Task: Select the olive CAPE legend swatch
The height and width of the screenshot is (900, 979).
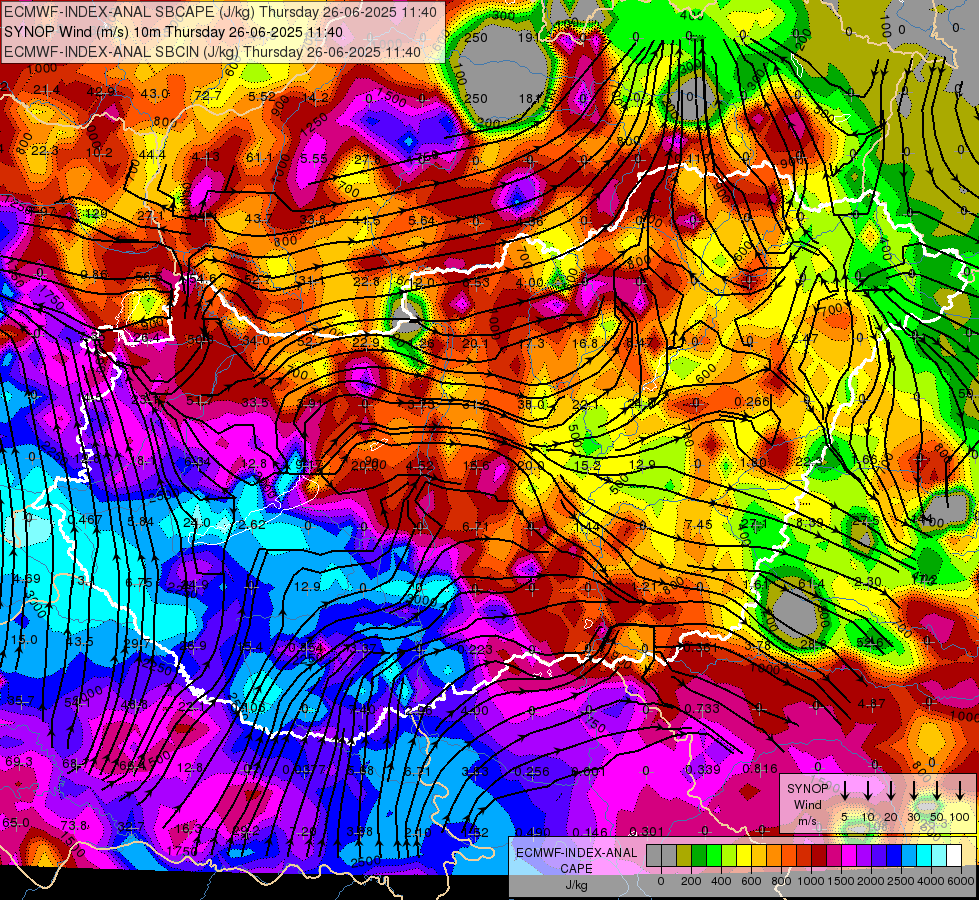Action: 684,856
